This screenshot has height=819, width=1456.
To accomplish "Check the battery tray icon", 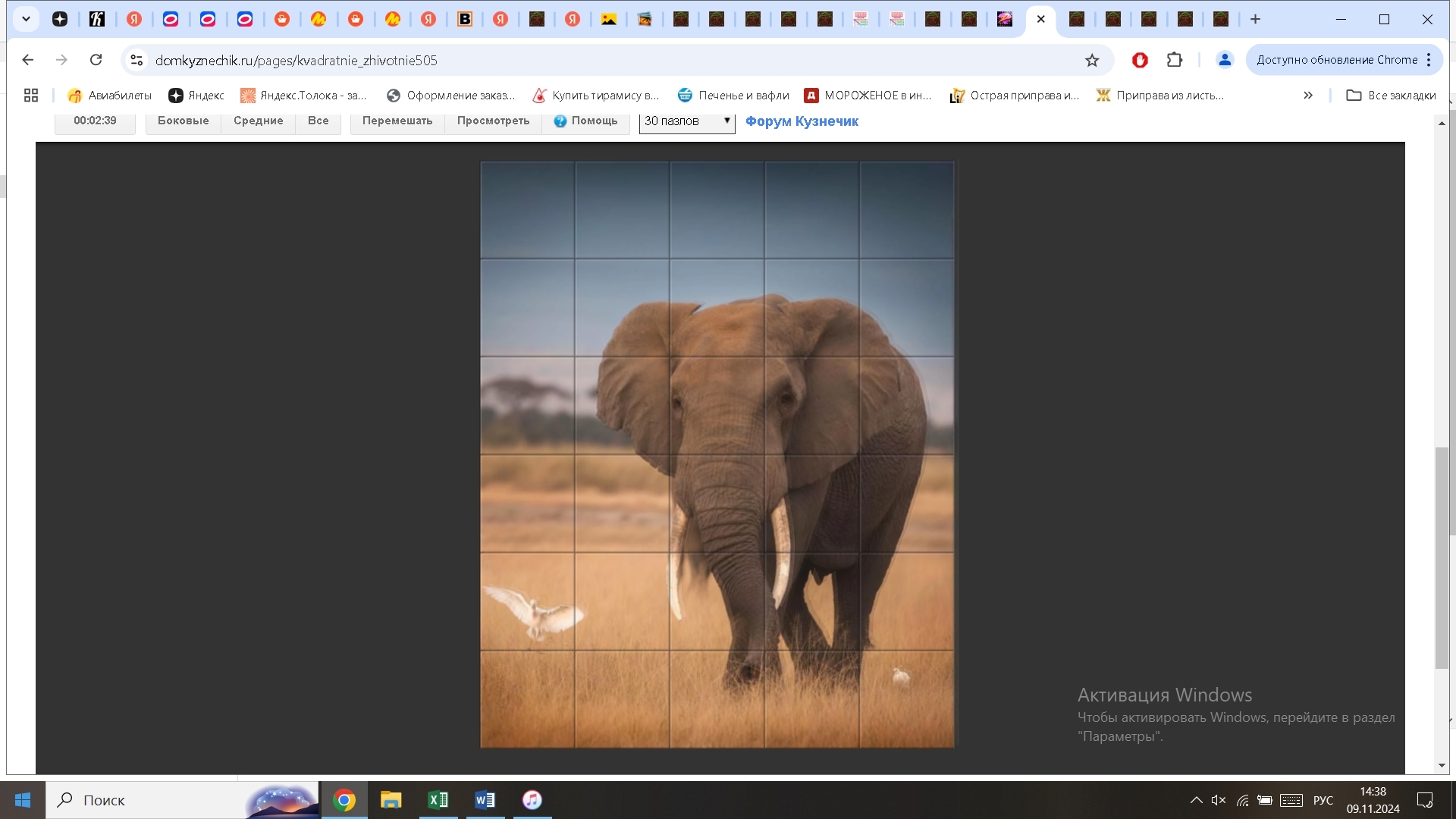I will coord(1265,800).
